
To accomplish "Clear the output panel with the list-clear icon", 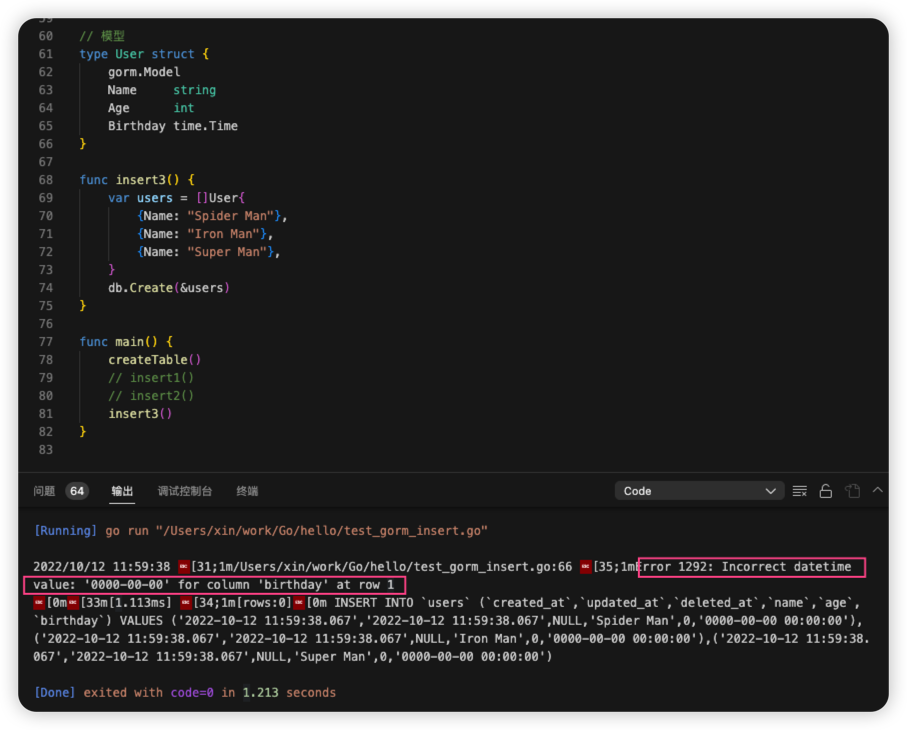I will pos(799,491).
